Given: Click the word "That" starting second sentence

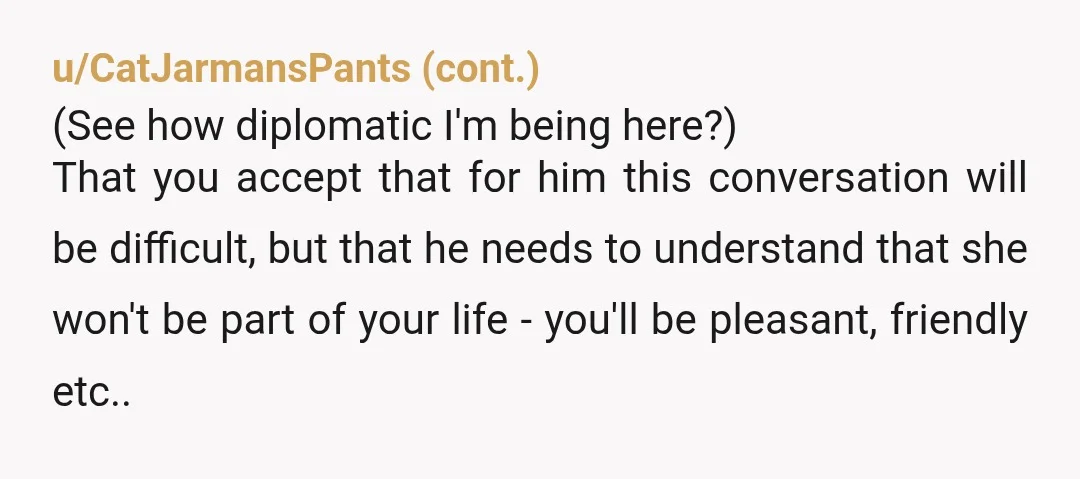Looking at the screenshot, I should [x=94, y=179].
